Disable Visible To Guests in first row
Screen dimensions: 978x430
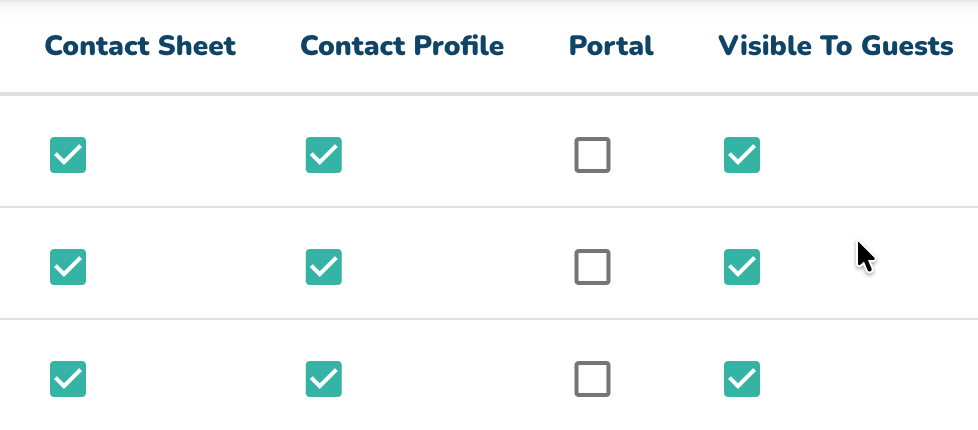coord(741,155)
